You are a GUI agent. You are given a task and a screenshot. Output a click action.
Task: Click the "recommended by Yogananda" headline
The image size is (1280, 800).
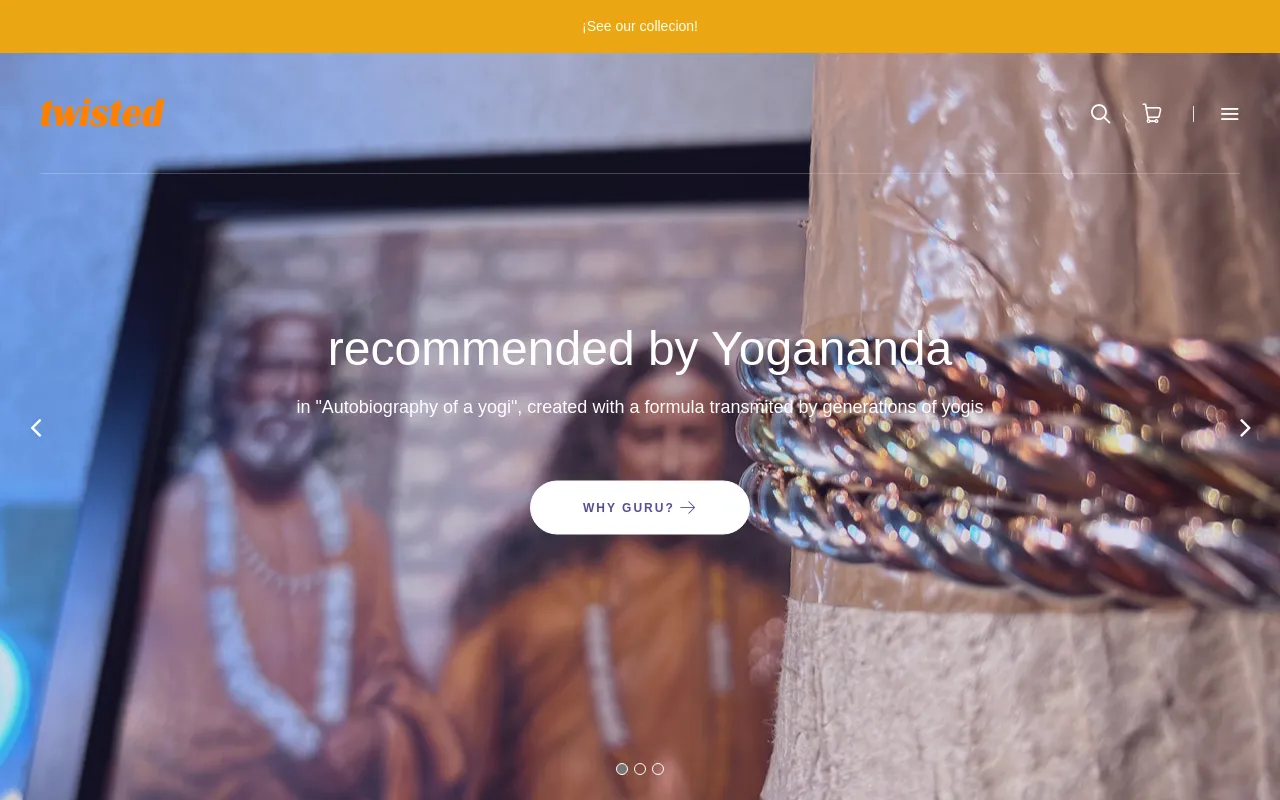(x=640, y=349)
